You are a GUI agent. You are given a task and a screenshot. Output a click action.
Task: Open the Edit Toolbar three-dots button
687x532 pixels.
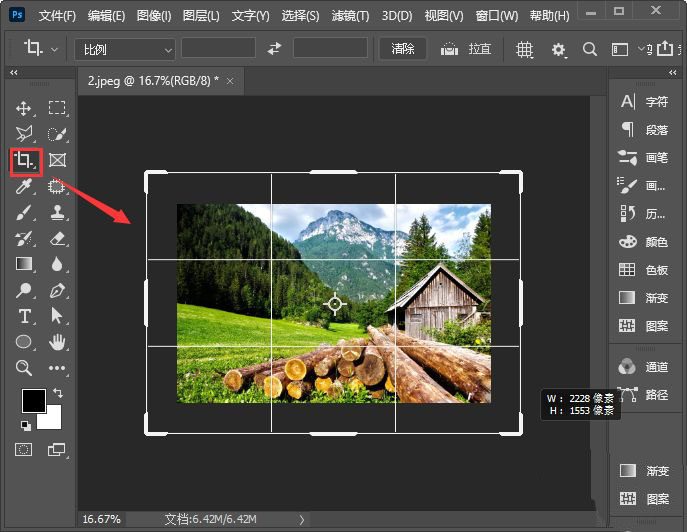click(x=57, y=368)
